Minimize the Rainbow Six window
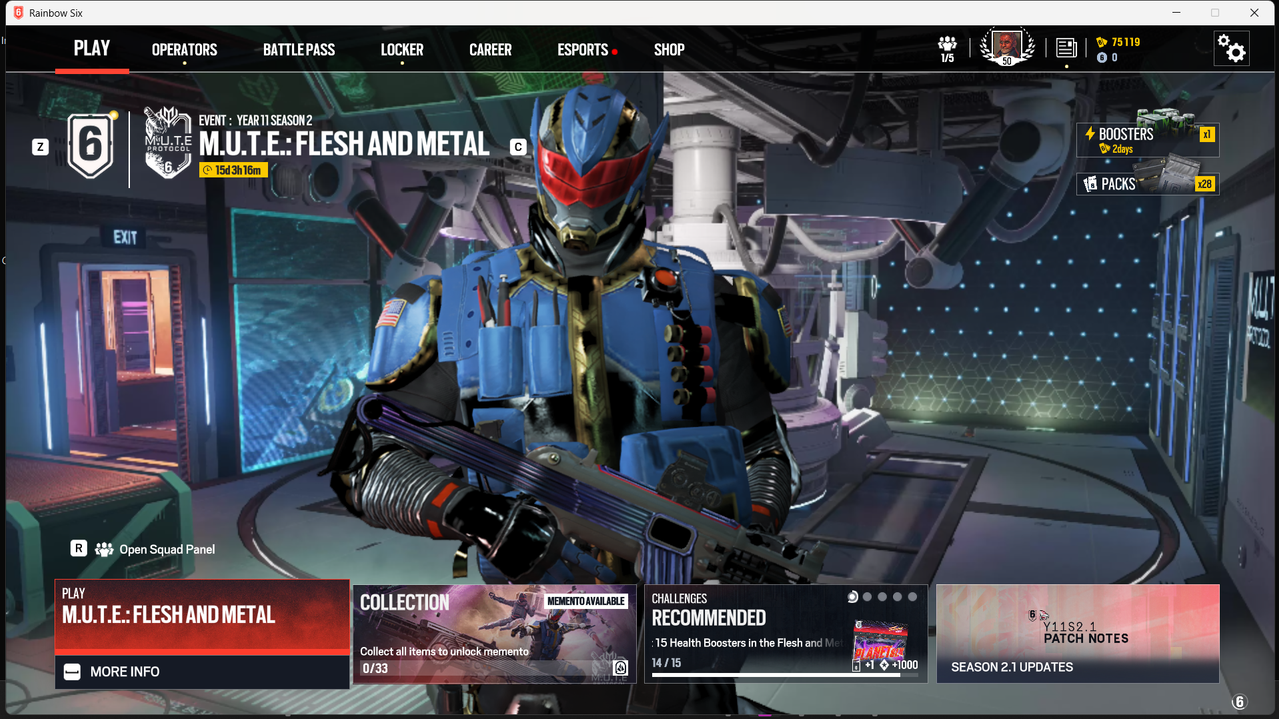Image resolution: width=1279 pixels, height=719 pixels. [x=1177, y=13]
